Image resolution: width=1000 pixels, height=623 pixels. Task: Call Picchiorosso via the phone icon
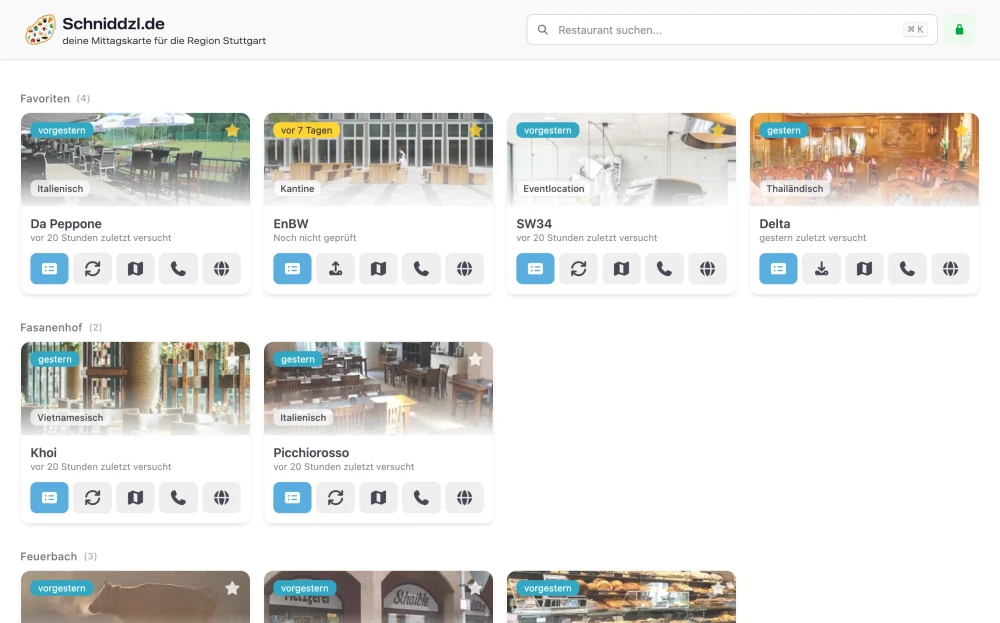tap(421, 497)
